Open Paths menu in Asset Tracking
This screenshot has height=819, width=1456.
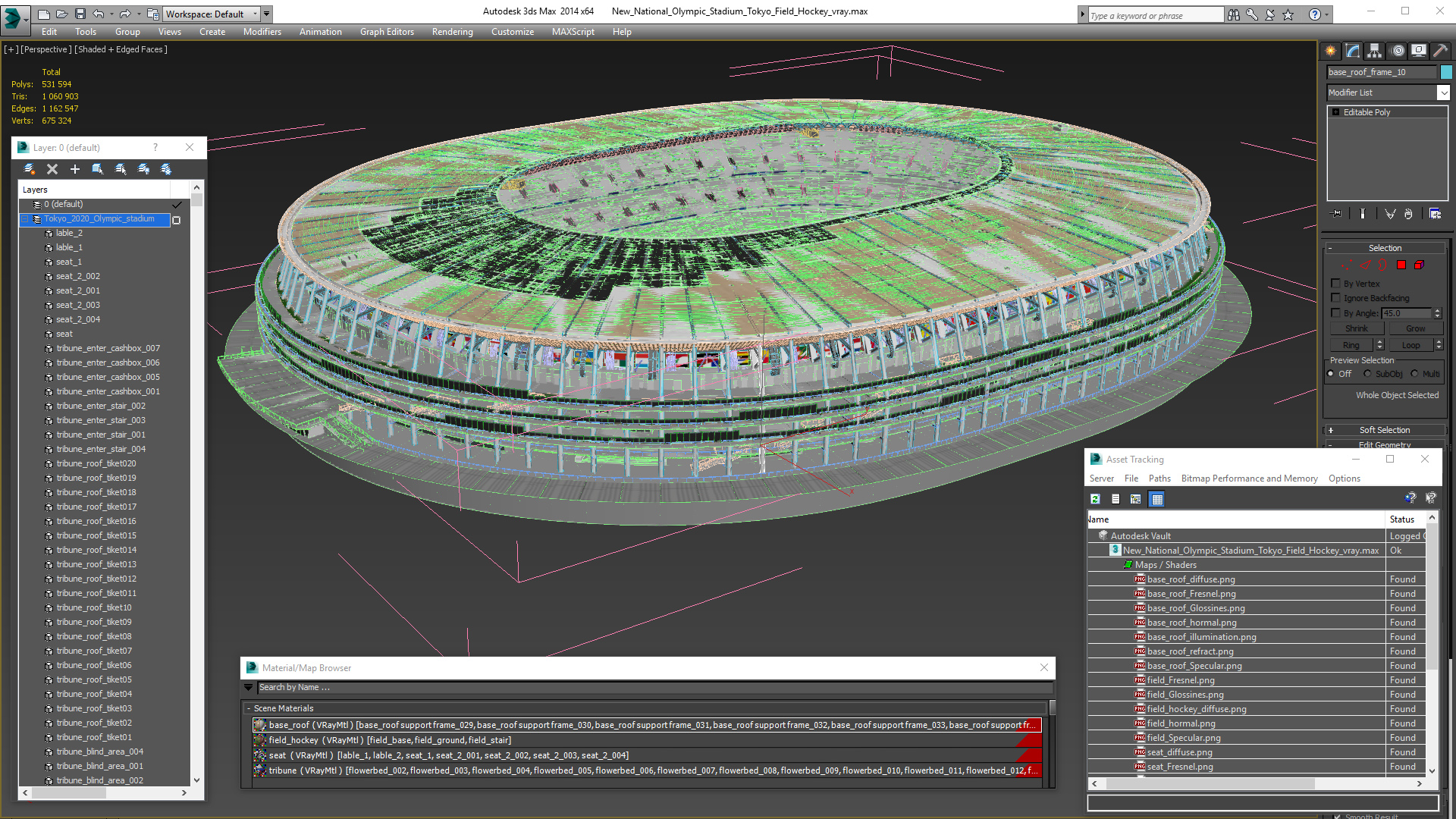(1159, 479)
